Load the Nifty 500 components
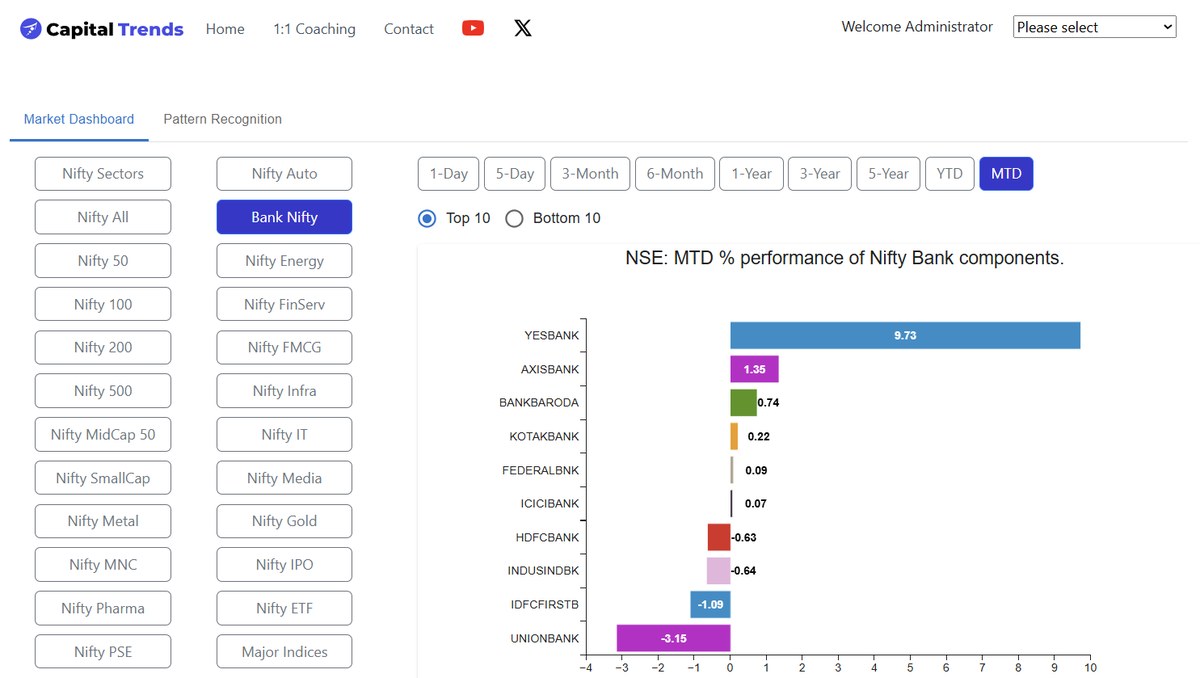 click(x=103, y=391)
